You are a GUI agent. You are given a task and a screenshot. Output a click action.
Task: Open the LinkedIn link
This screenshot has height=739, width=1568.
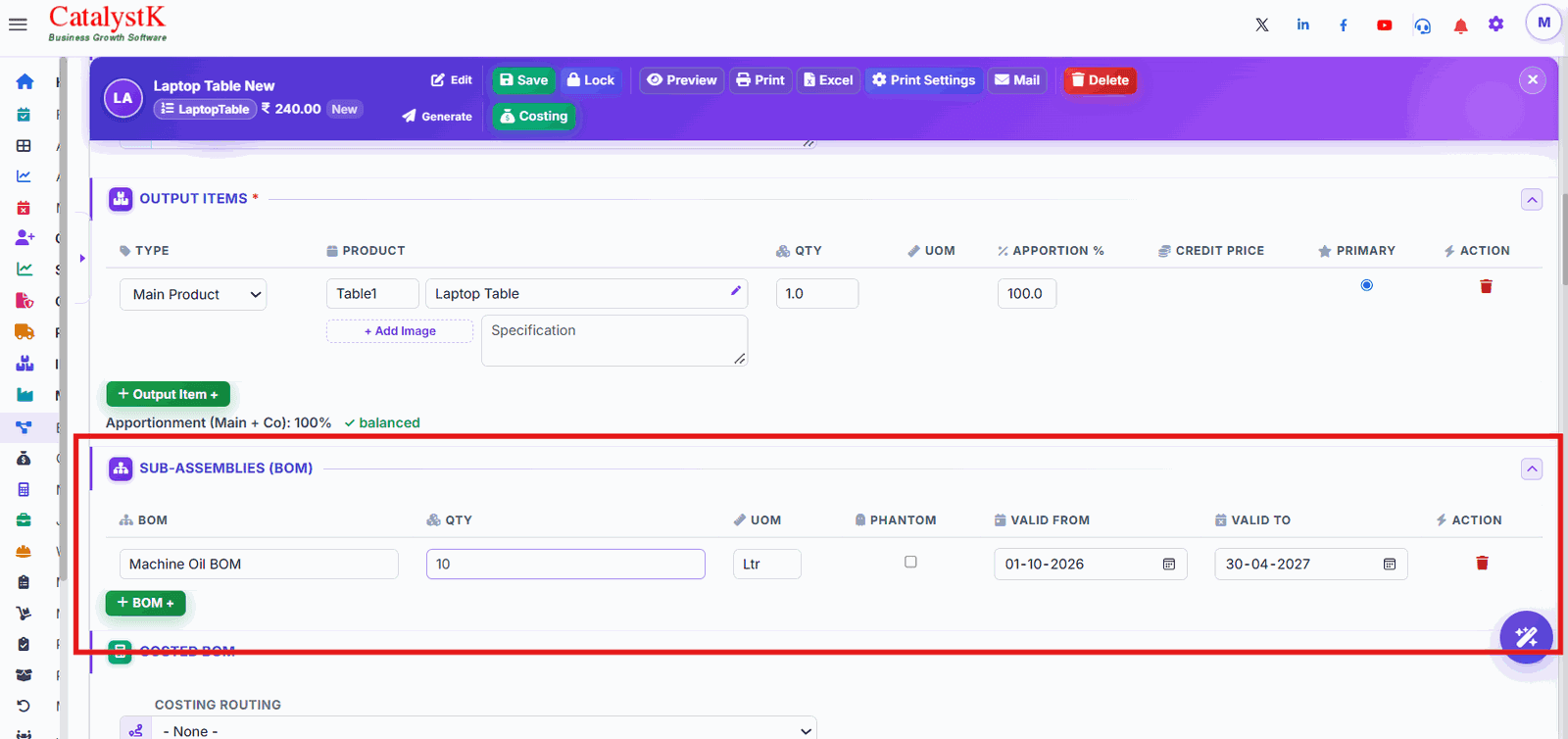1302,25
